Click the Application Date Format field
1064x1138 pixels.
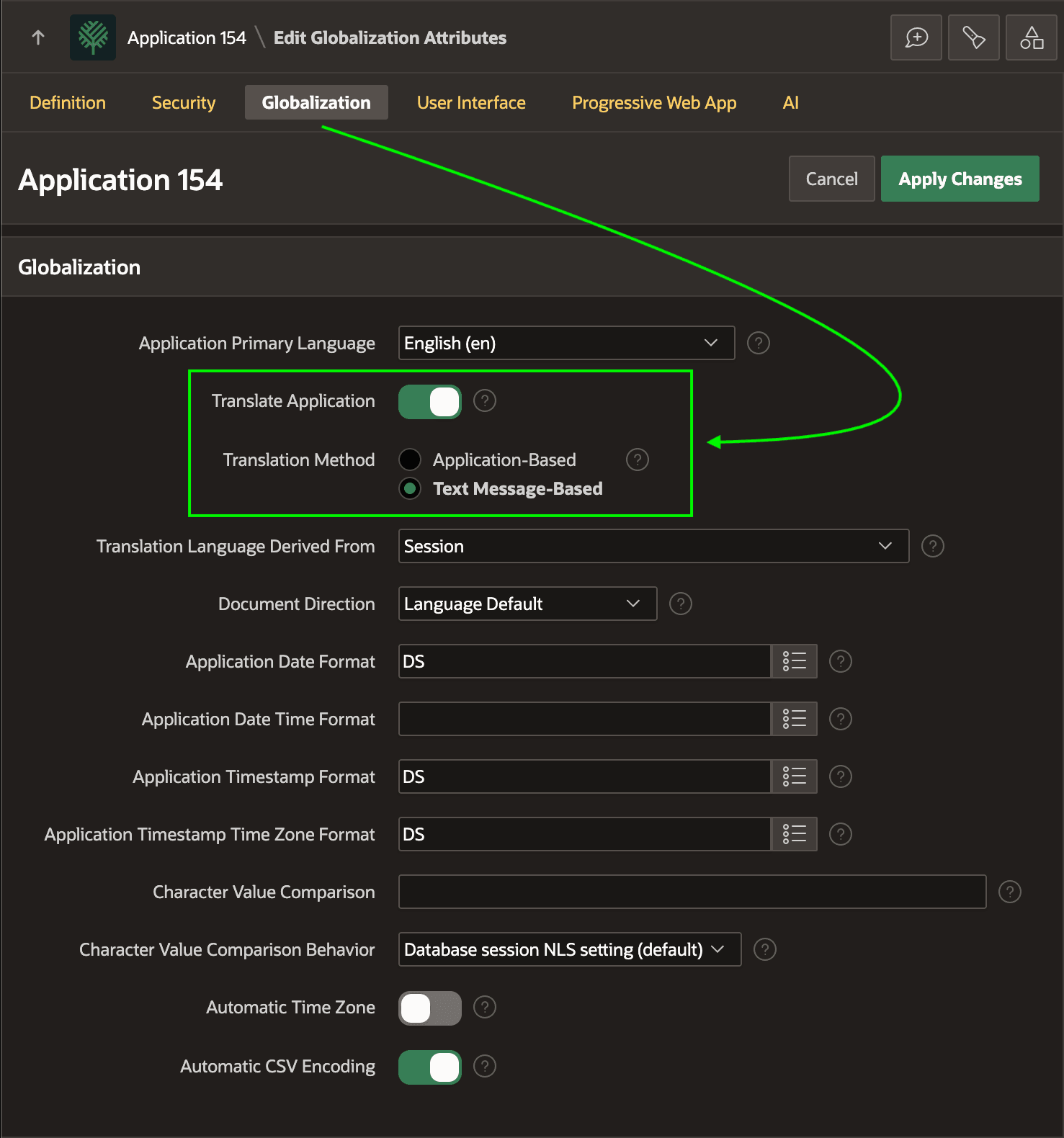click(585, 661)
